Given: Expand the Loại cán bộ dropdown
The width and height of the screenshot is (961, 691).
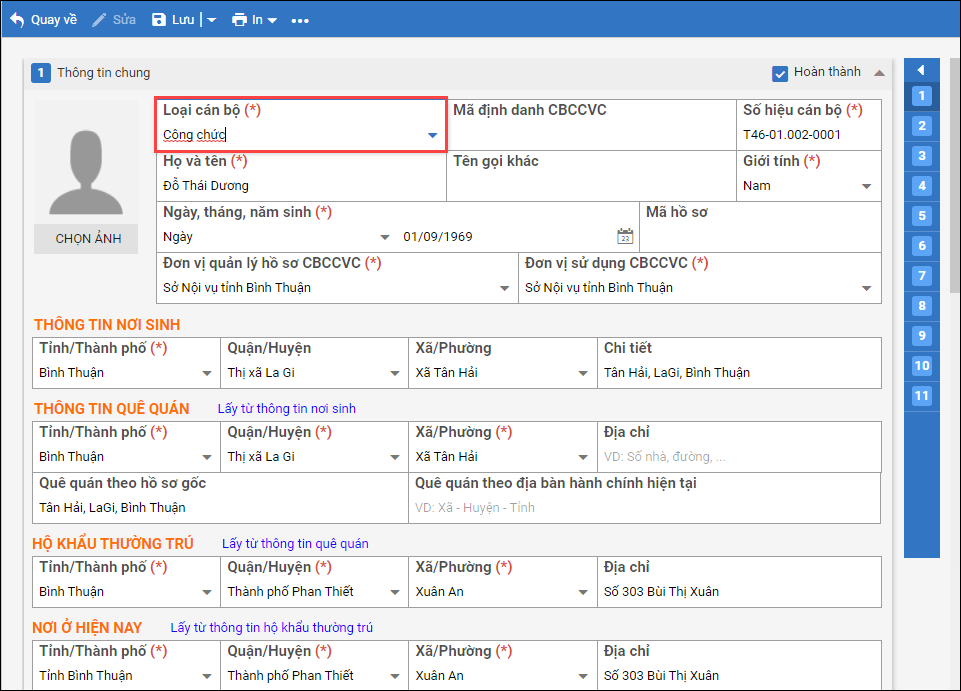Looking at the screenshot, I should click(432, 135).
